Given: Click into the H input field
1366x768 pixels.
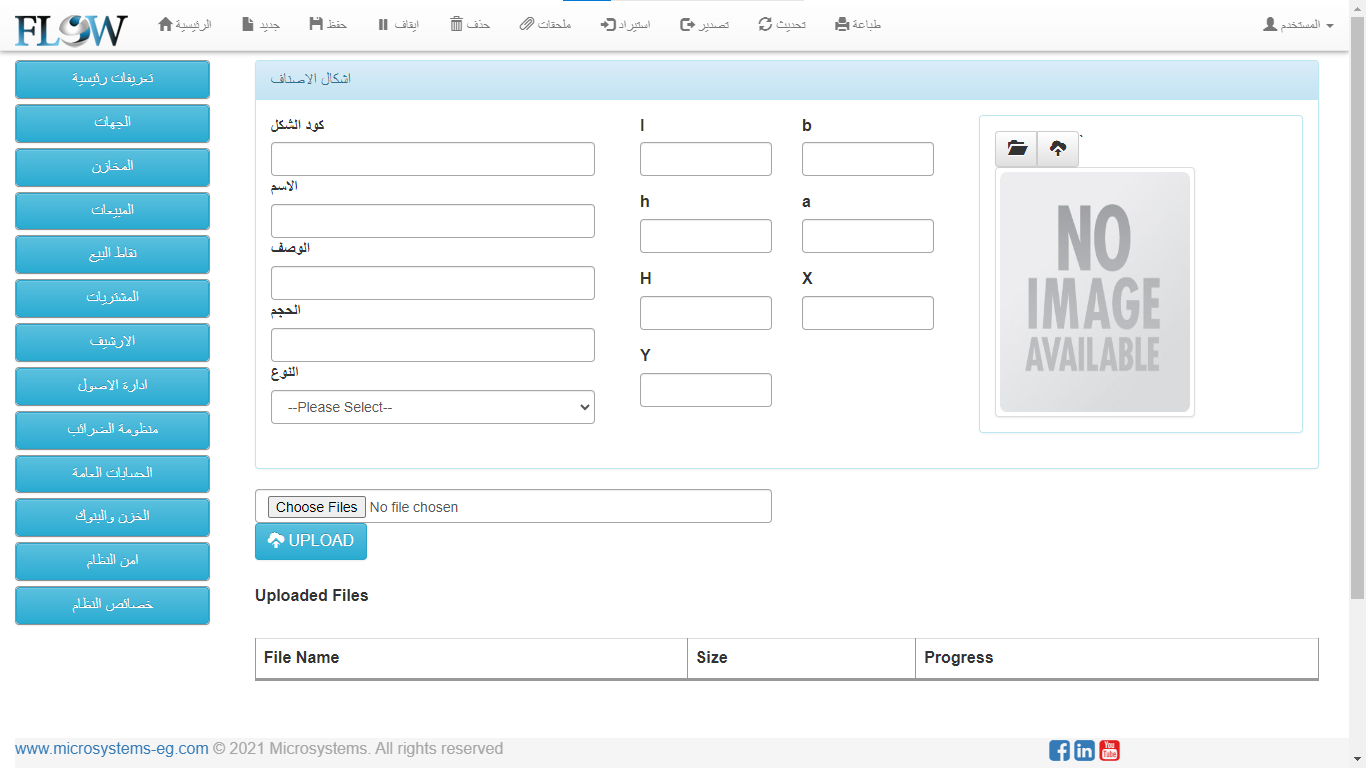Looking at the screenshot, I should (x=705, y=313).
